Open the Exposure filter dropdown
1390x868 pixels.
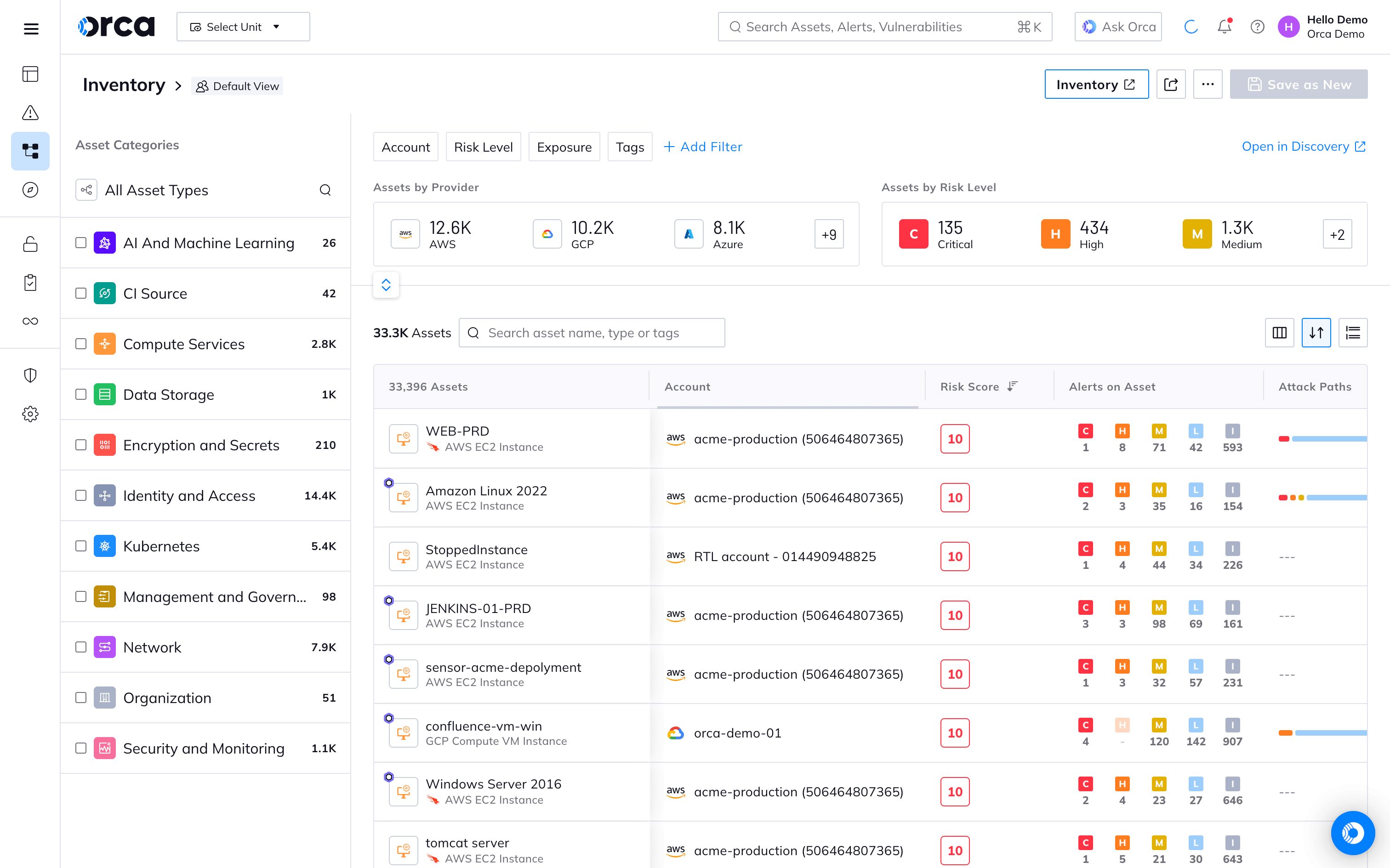click(564, 147)
